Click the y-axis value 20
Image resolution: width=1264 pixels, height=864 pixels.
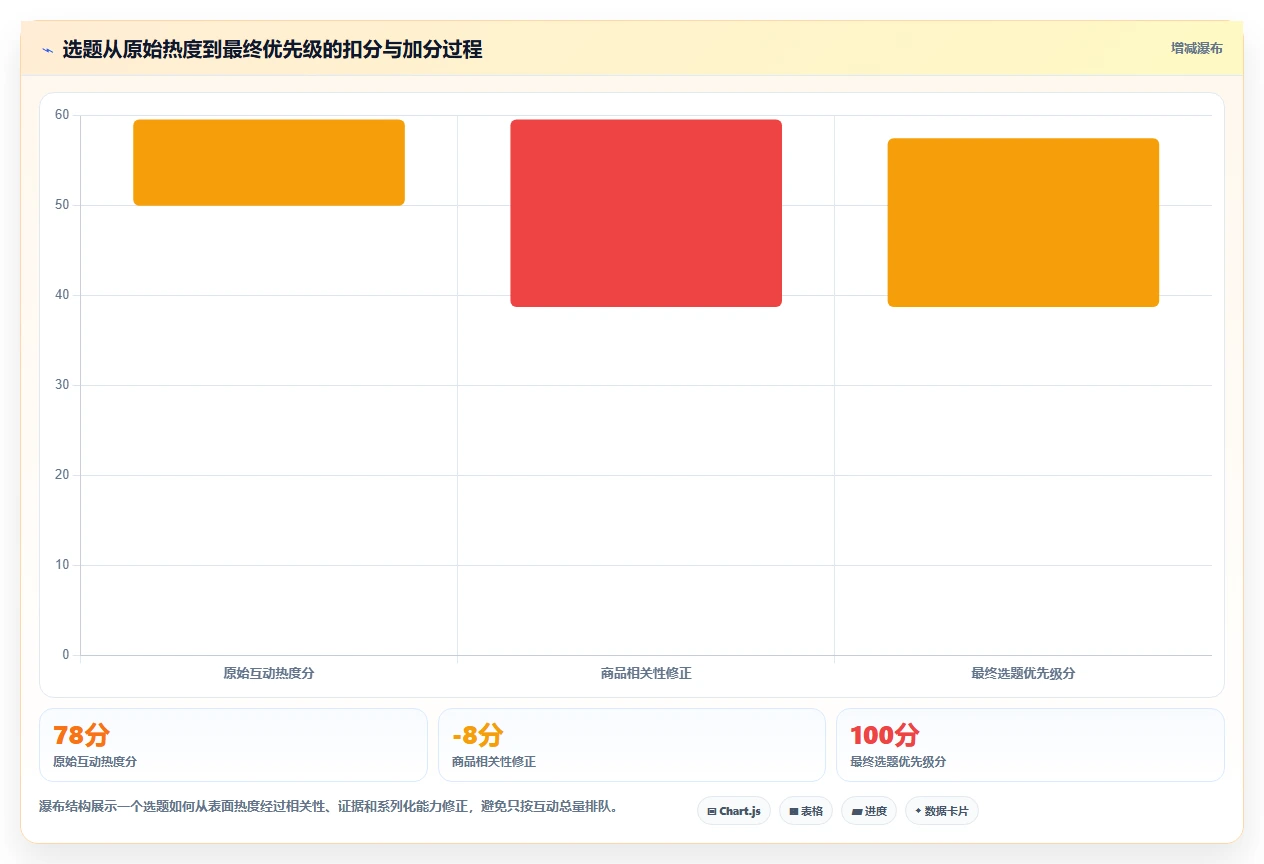(62, 475)
